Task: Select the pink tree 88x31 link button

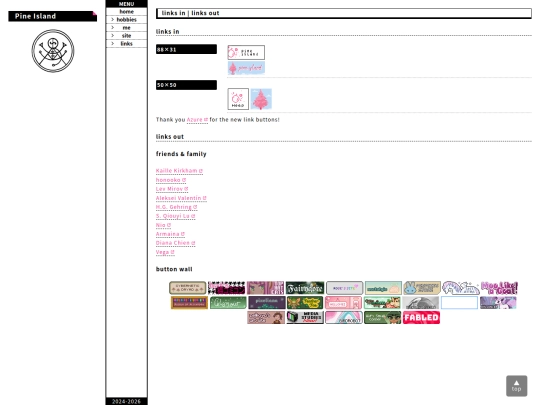Action: click(x=246, y=68)
